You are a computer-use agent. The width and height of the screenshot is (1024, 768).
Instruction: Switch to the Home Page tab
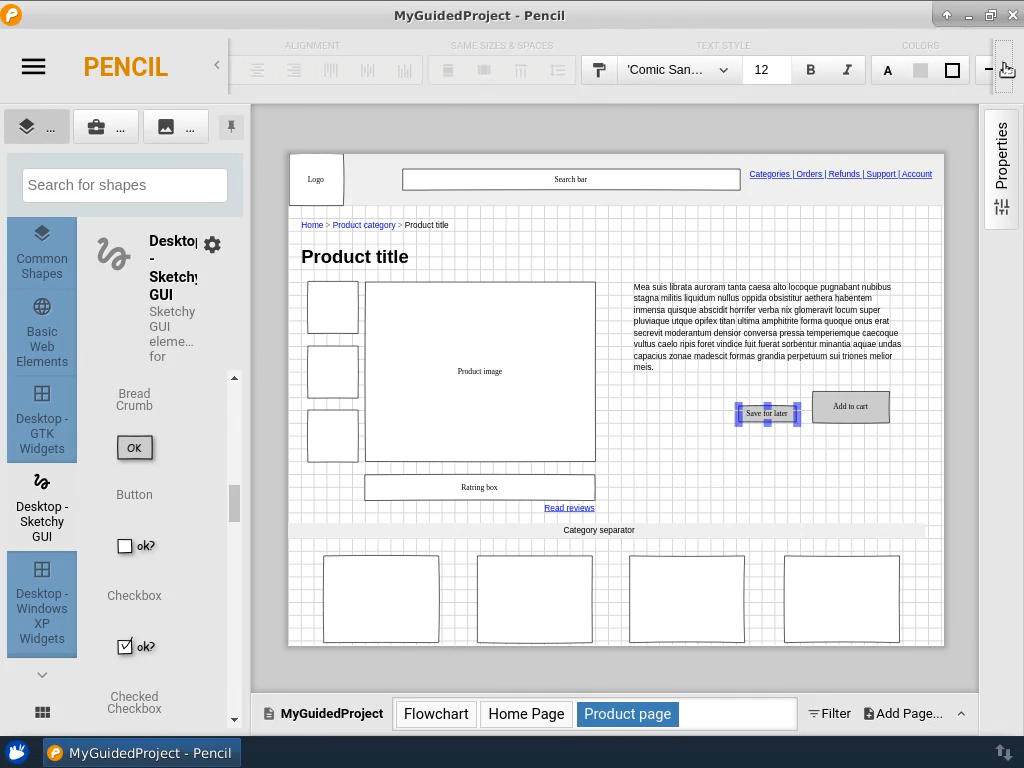[526, 714]
